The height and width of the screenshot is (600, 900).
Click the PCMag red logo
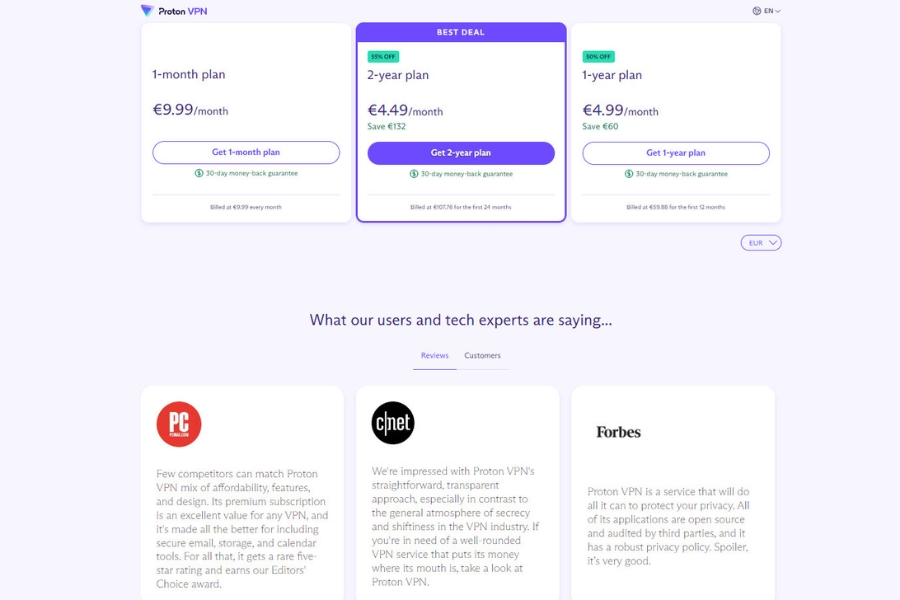[x=179, y=424]
